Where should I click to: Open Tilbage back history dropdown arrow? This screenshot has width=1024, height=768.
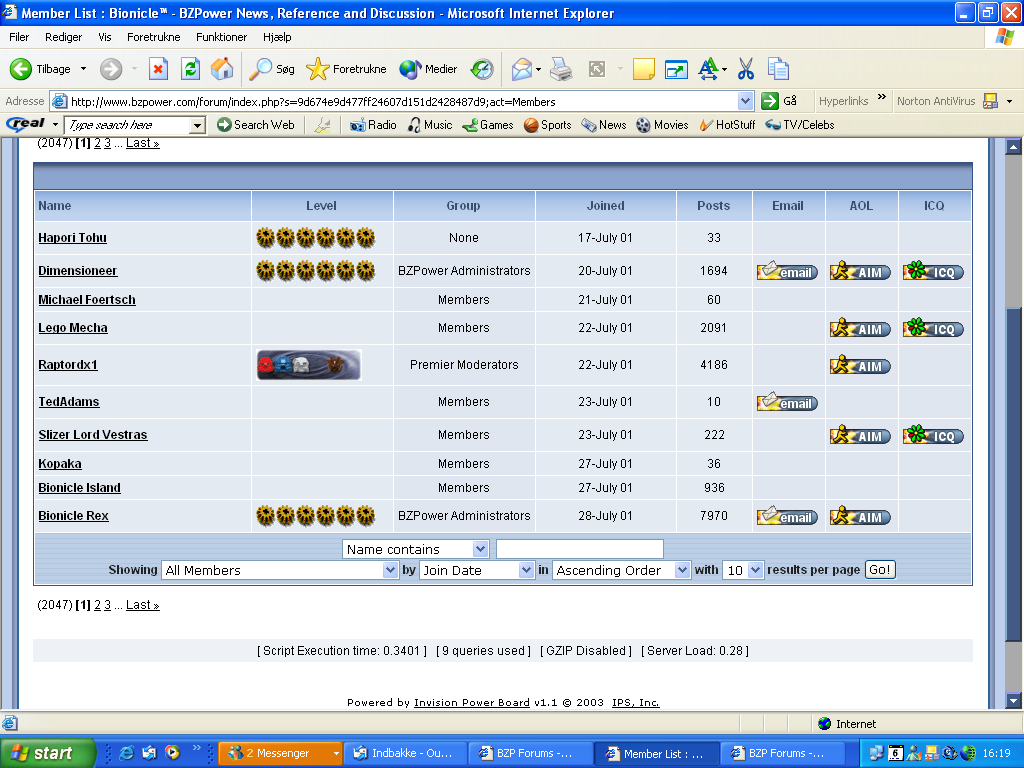(83, 69)
